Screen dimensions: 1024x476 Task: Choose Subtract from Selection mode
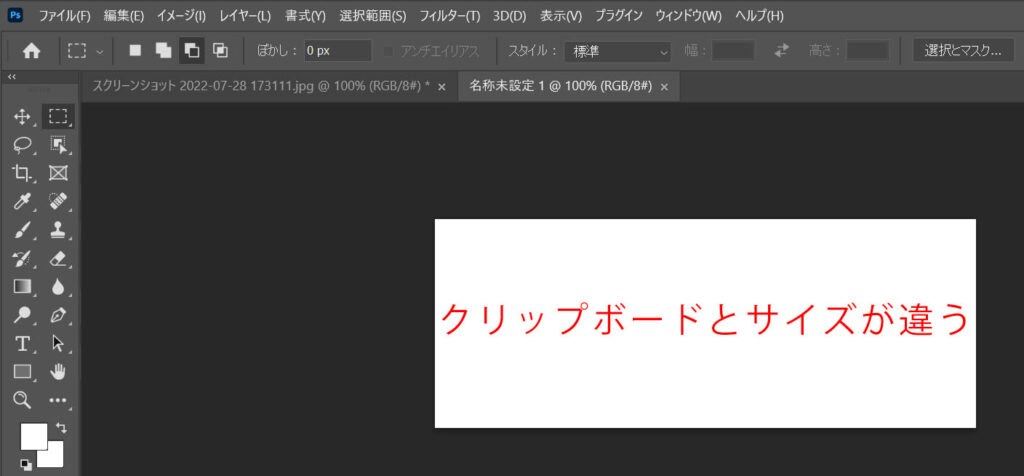pos(192,50)
